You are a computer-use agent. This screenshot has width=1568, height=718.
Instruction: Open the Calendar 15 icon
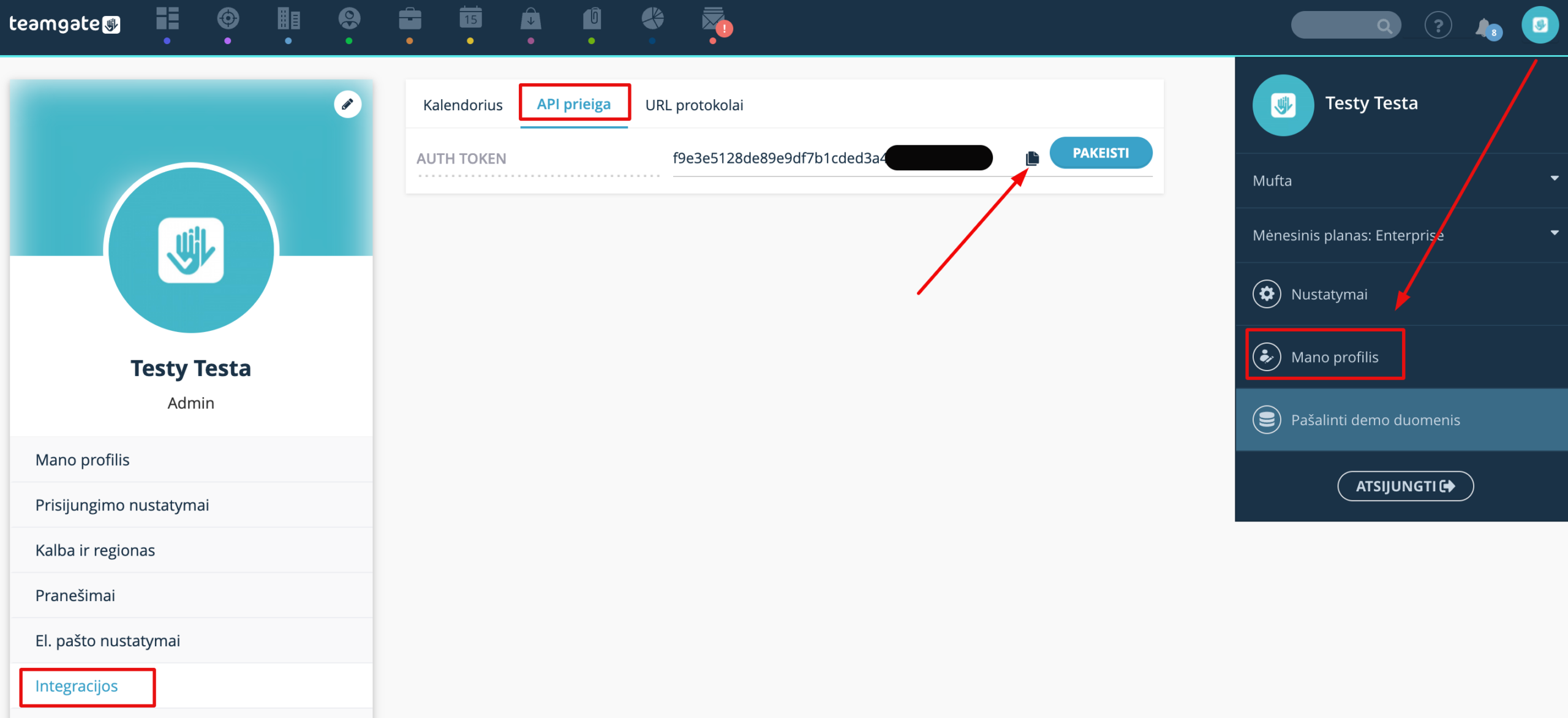pos(470,19)
